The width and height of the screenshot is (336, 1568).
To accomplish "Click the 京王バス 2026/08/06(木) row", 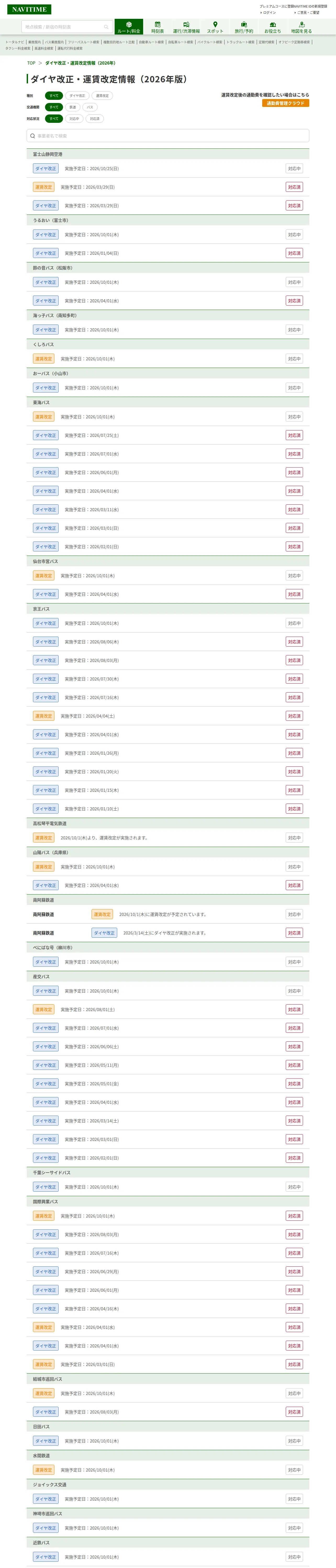I will pyautogui.click(x=168, y=642).
